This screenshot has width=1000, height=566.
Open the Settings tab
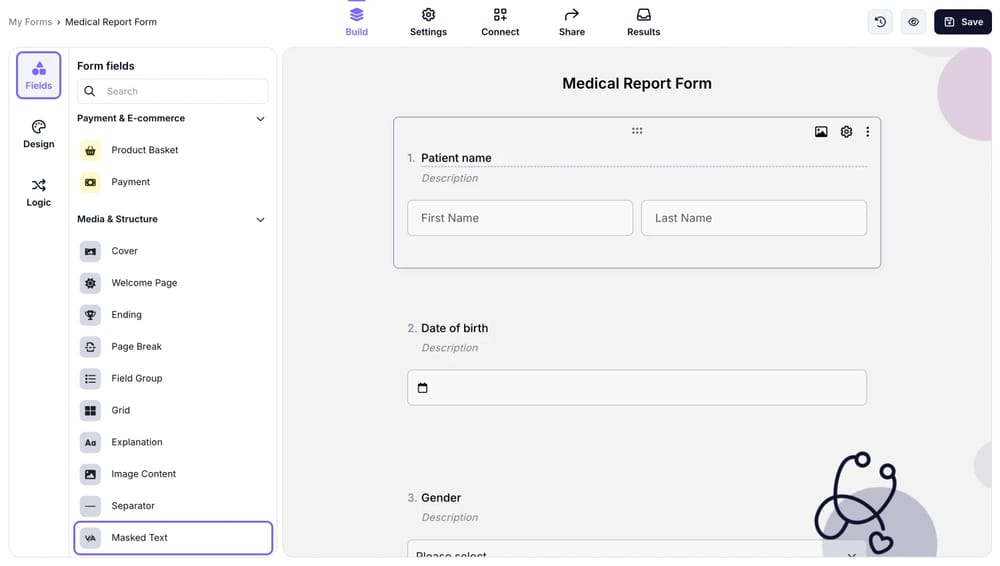click(428, 22)
